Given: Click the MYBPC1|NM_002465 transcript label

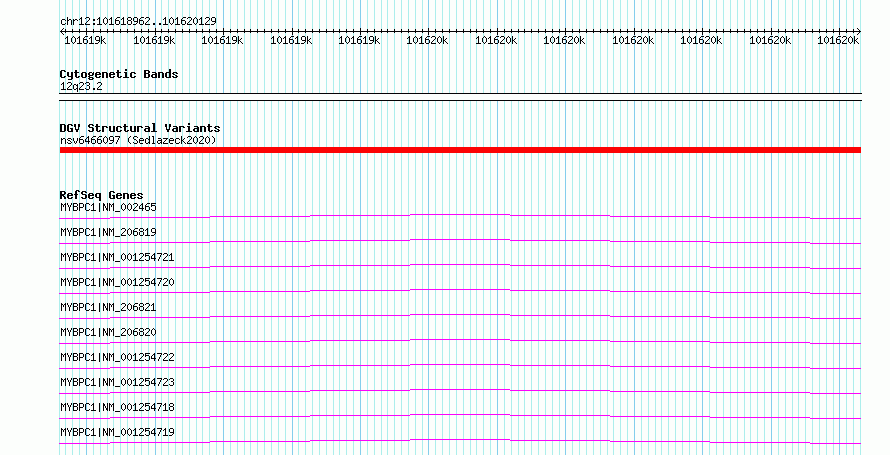Looking at the screenshot, I should 108,208.
